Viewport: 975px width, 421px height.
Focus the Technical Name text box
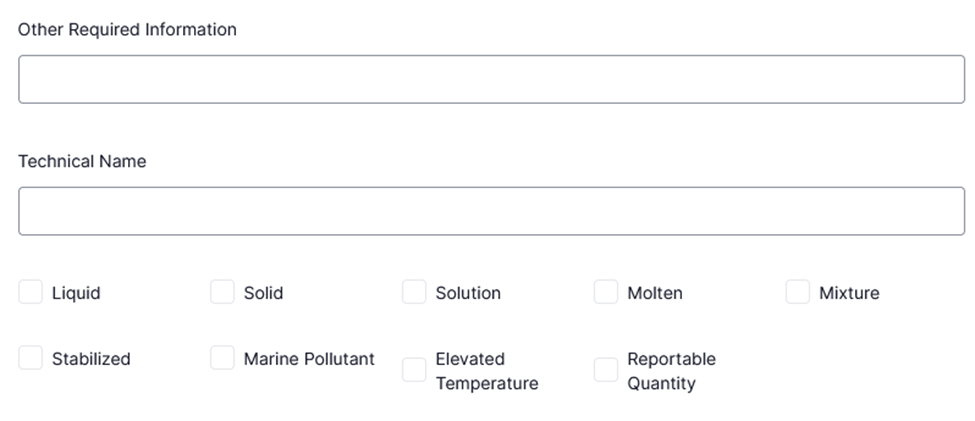(491, 211)
